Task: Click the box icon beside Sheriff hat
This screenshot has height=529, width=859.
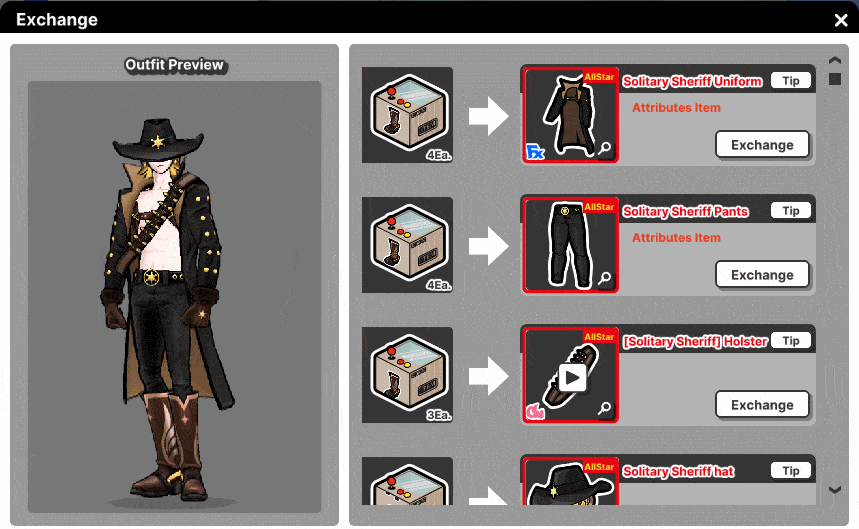Action: click(x=408, y=481)
